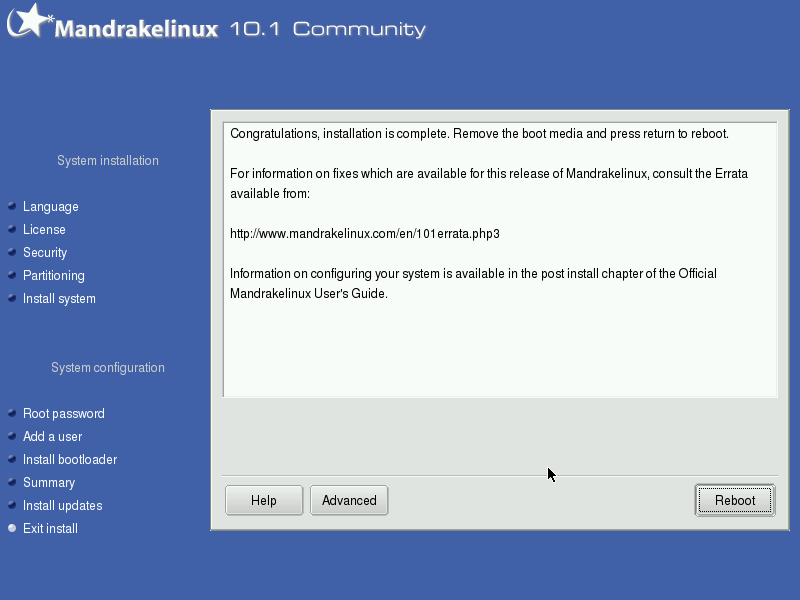The width and height of the screenshot is (800, 600).
Task: Click the Mandrakelinux star logo
Action: (x=30, y=21)
